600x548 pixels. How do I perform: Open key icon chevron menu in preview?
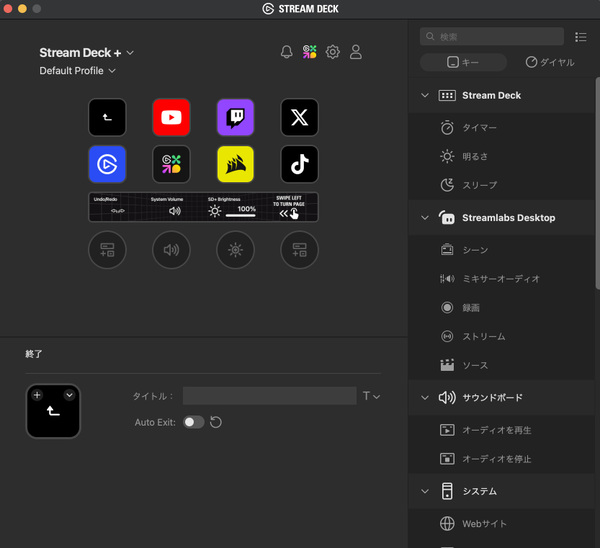click(x=70, y=395)
